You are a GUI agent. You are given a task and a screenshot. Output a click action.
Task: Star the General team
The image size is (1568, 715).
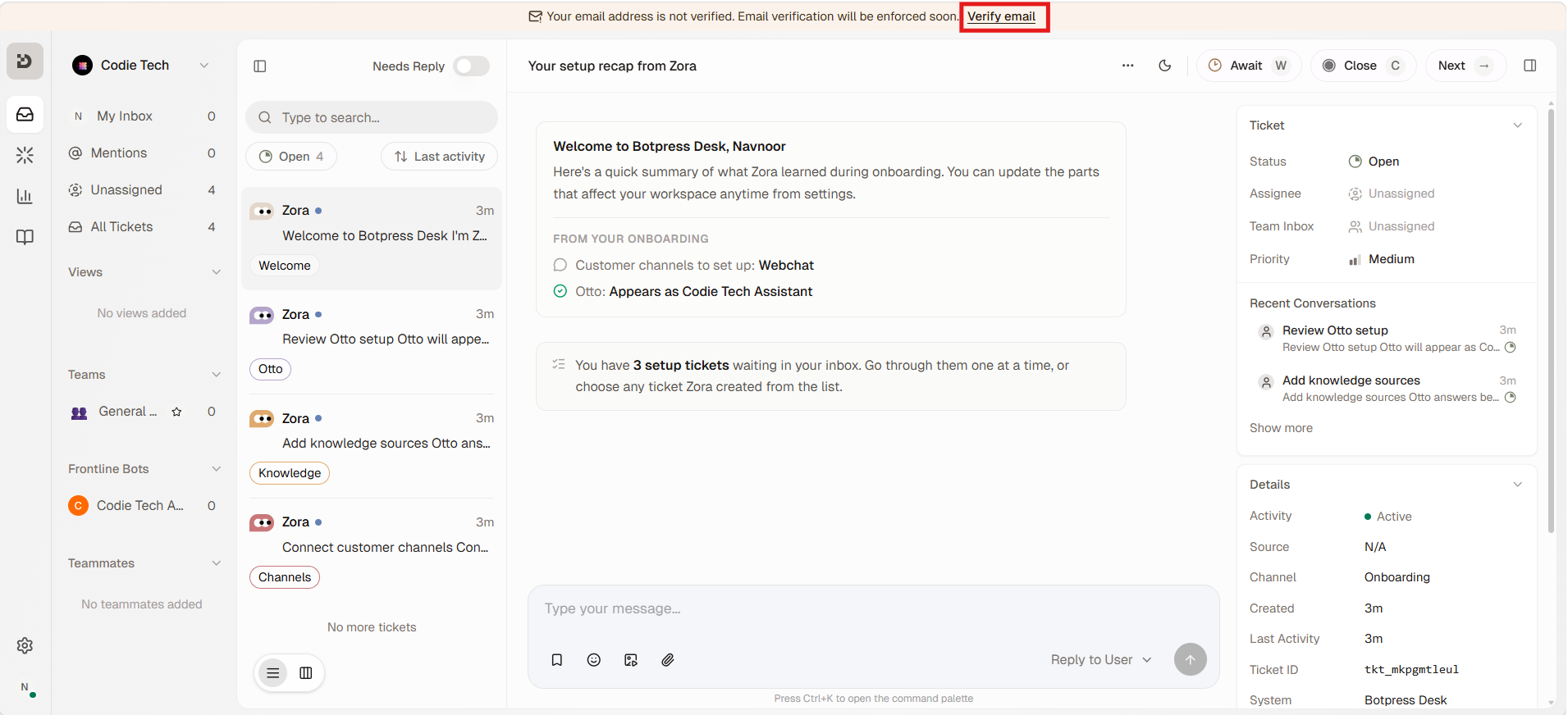point(176,412)
